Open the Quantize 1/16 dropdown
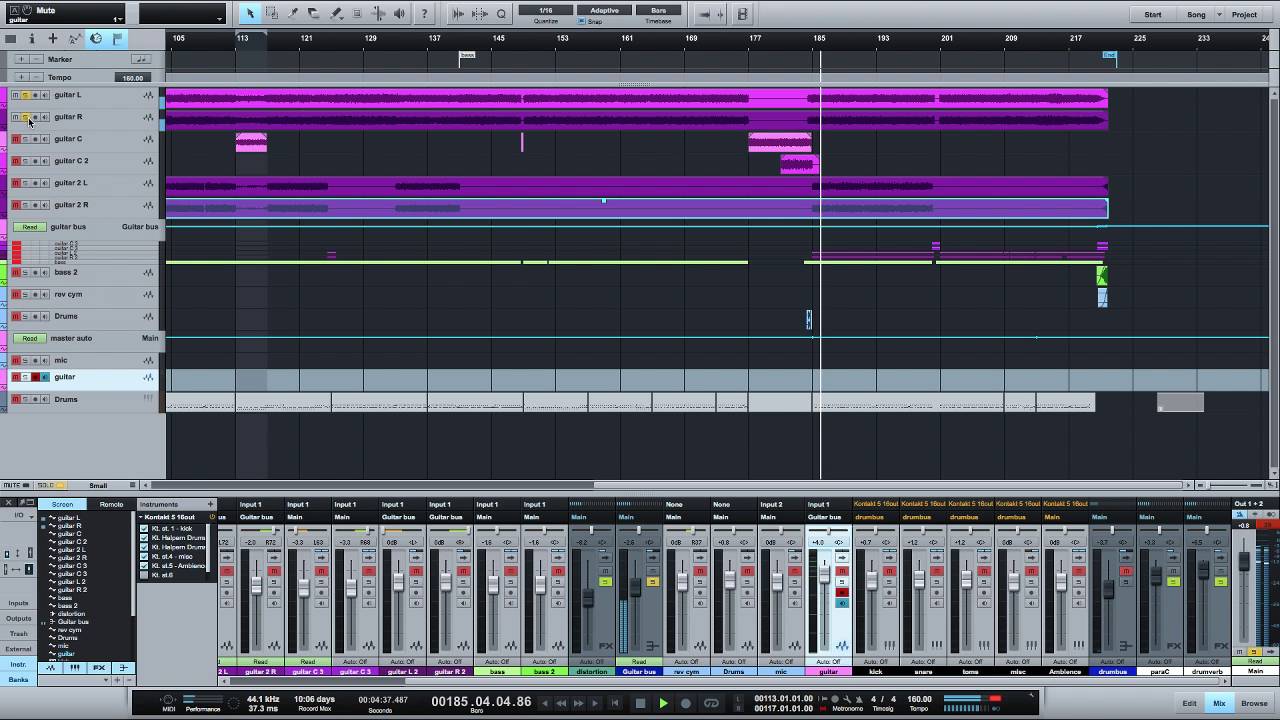The height and width of the screenshot is (720, 1280). pos(546,10)
